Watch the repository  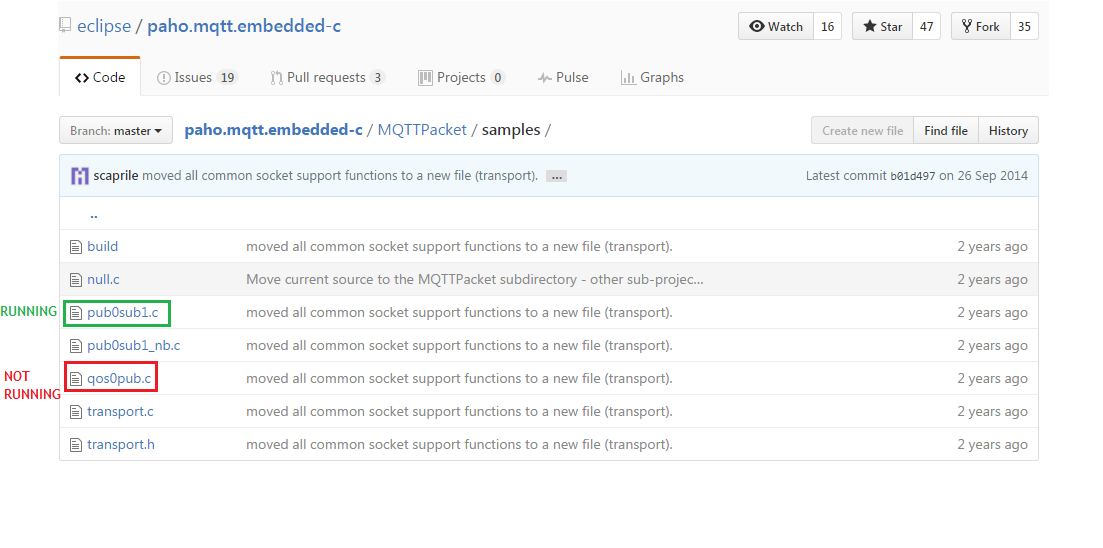(776, 27)
